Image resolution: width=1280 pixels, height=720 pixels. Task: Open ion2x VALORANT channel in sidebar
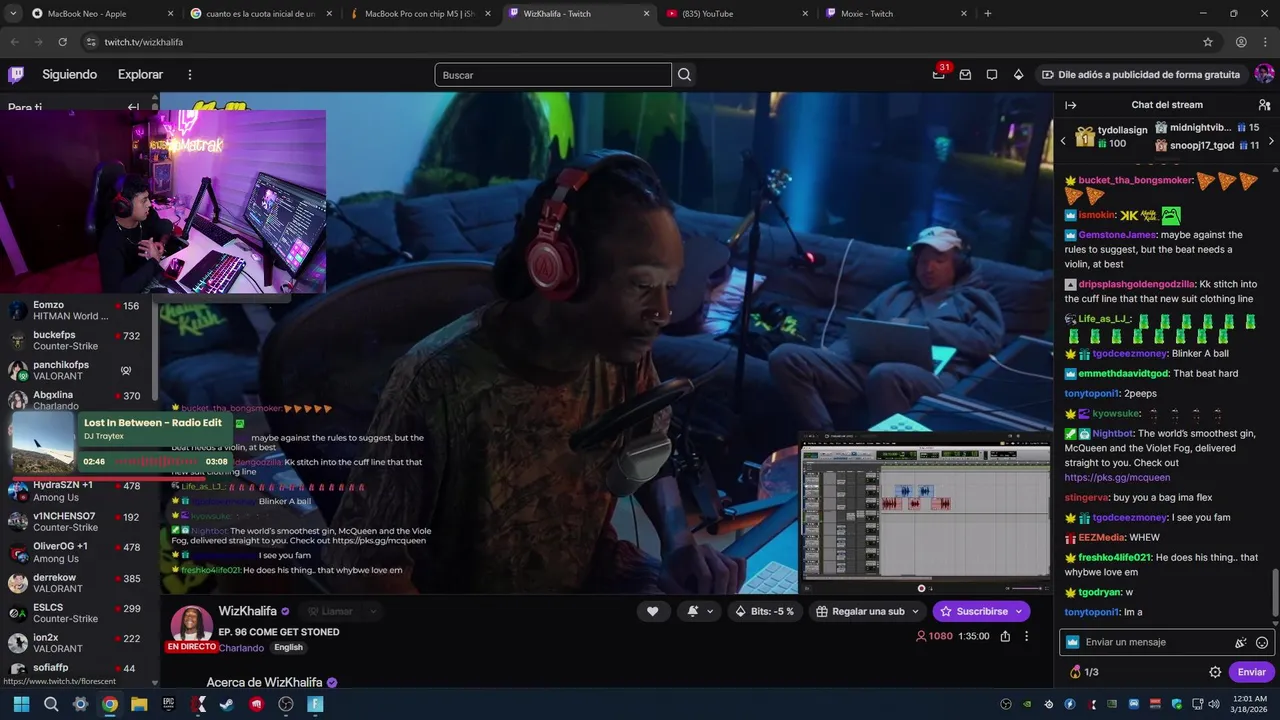77,642
